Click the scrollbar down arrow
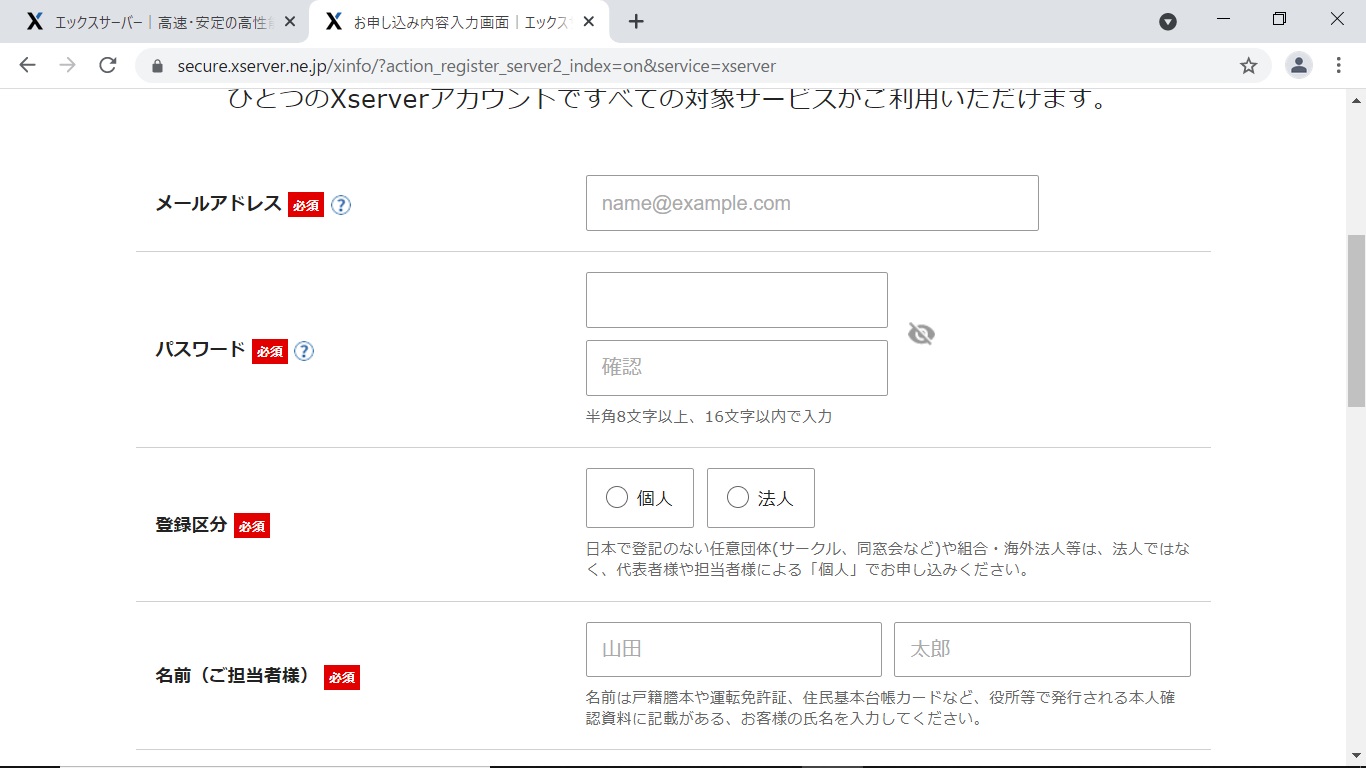 1356,754
